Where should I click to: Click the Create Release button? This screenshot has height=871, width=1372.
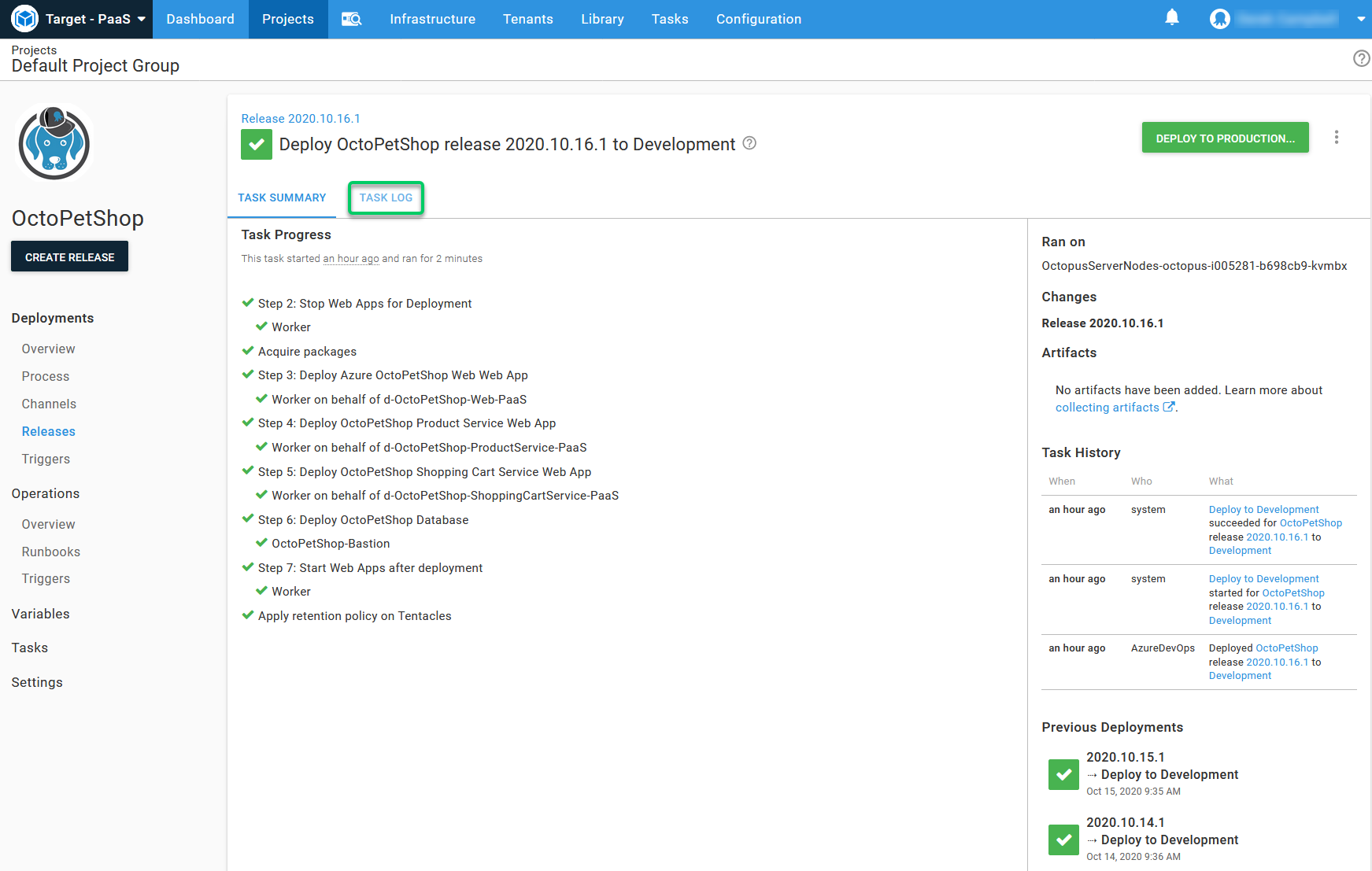coord(69,257)
